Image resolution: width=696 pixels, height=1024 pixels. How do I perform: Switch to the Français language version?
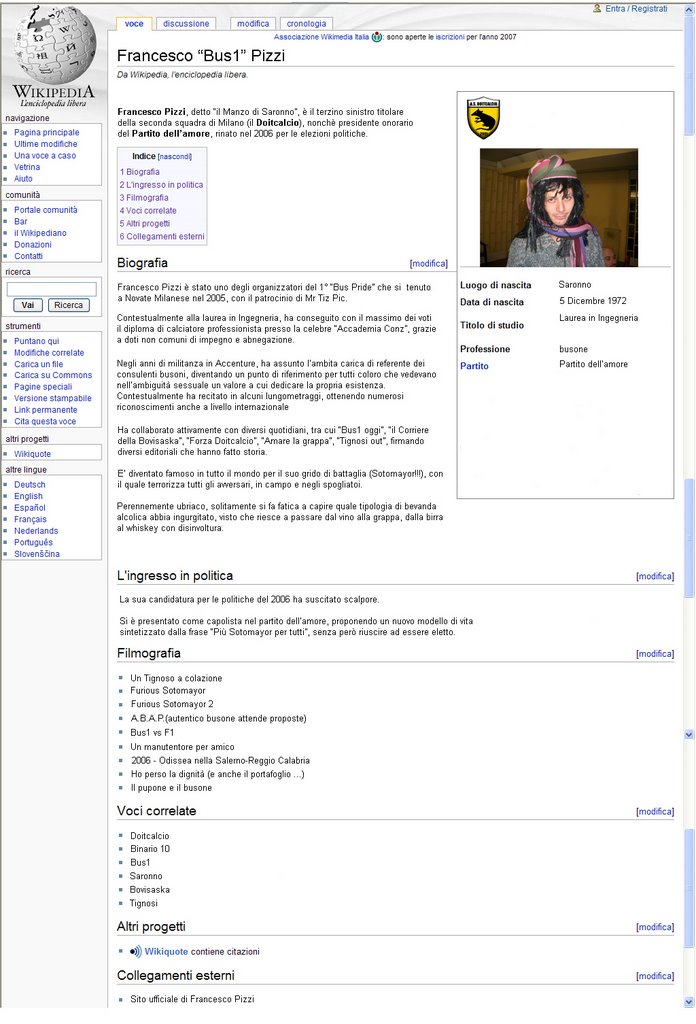(31, 519)
